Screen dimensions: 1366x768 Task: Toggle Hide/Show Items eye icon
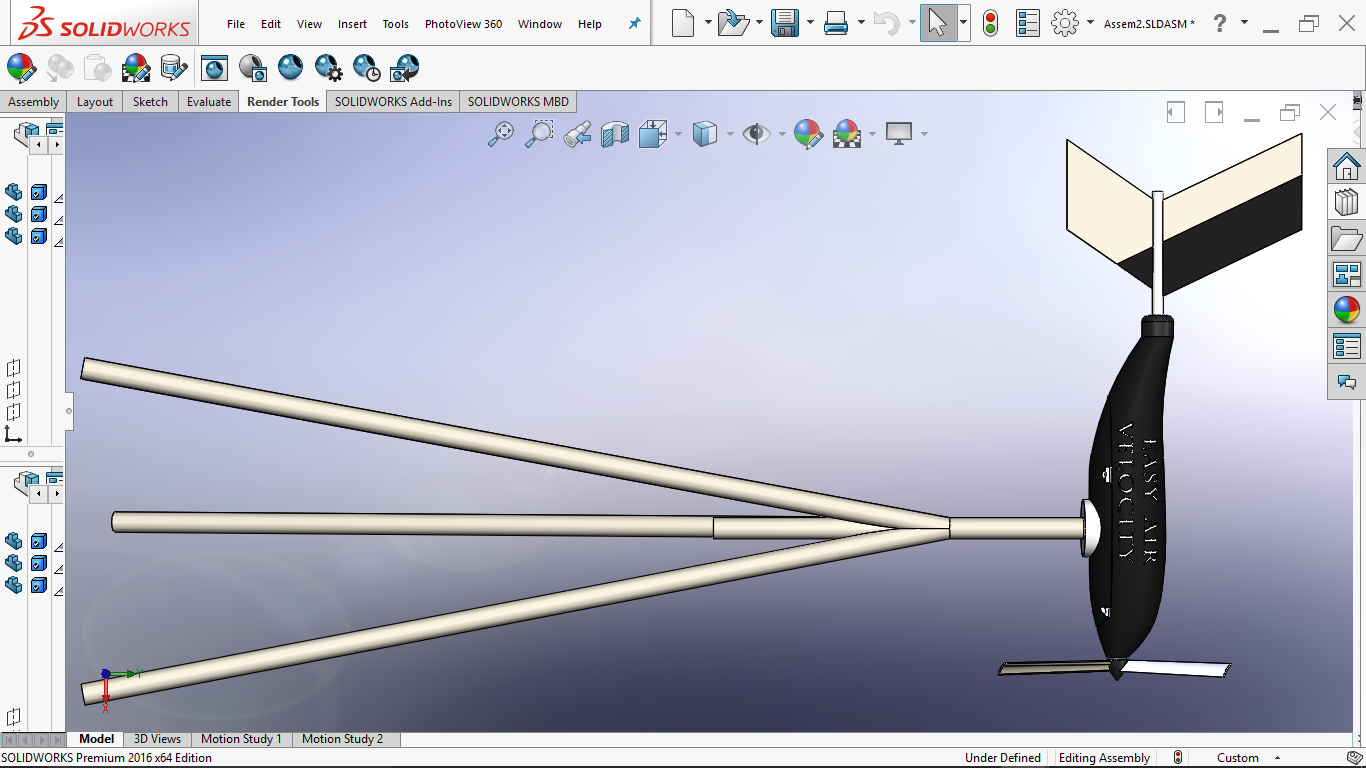(756, 133)
